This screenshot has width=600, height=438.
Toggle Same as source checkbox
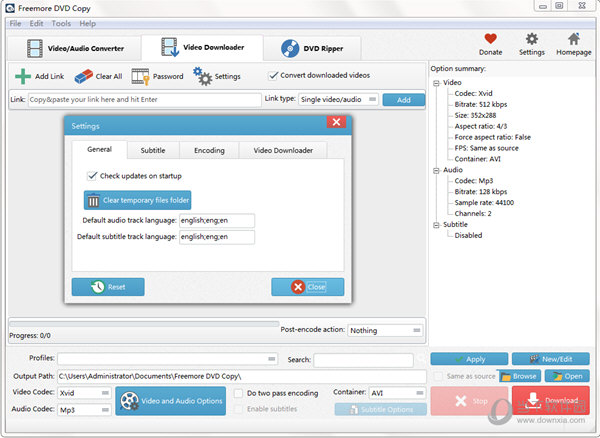(438, 376)
